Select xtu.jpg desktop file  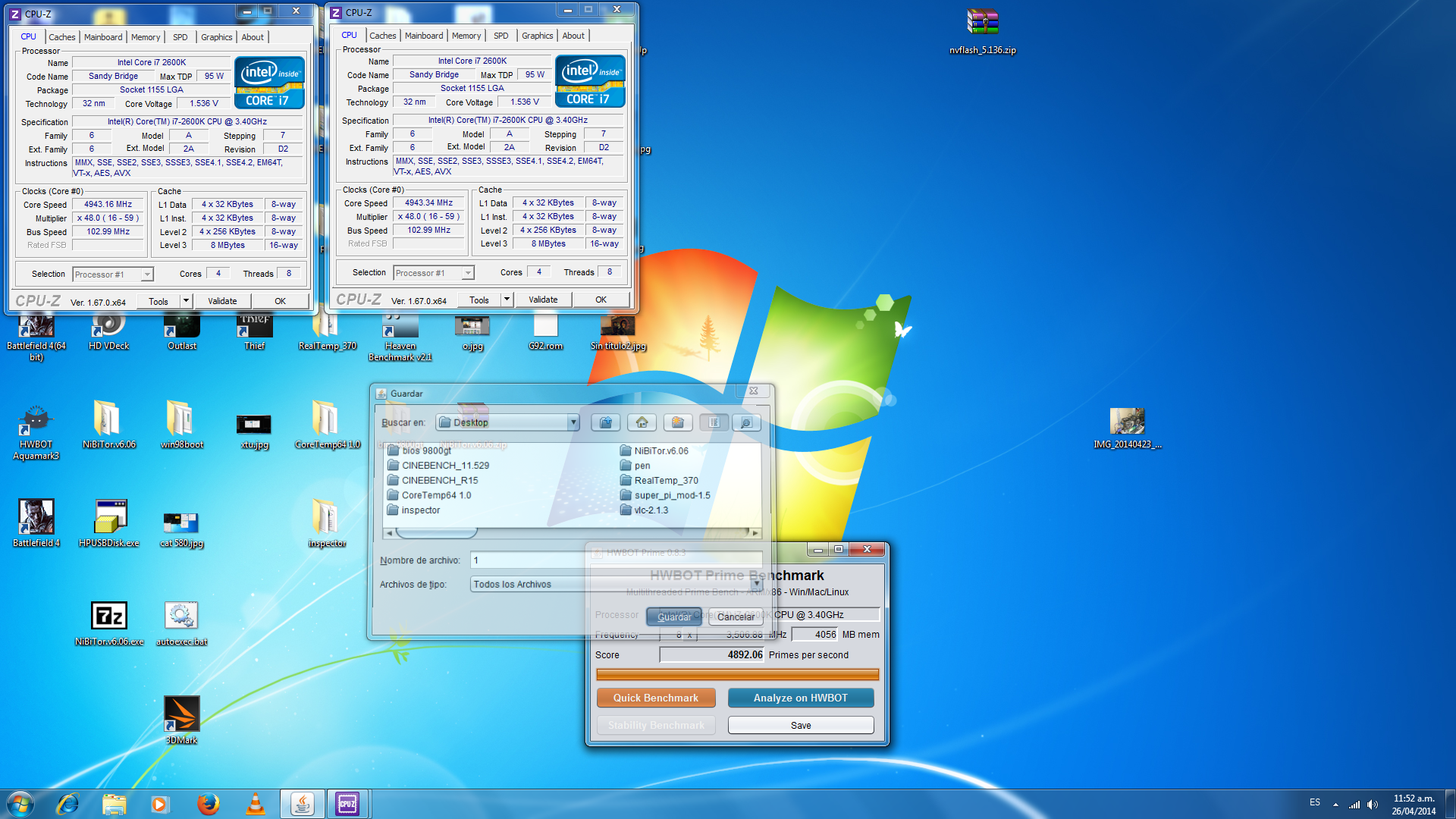pyautogui.click(x=254, y=431)
